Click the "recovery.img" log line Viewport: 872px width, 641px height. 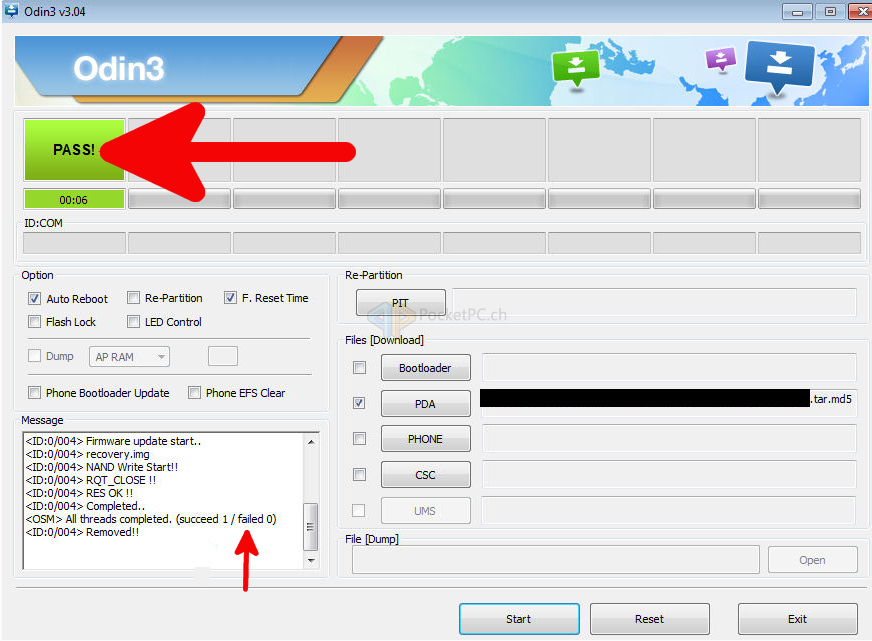pyautogui.click(x=87, y=454)
